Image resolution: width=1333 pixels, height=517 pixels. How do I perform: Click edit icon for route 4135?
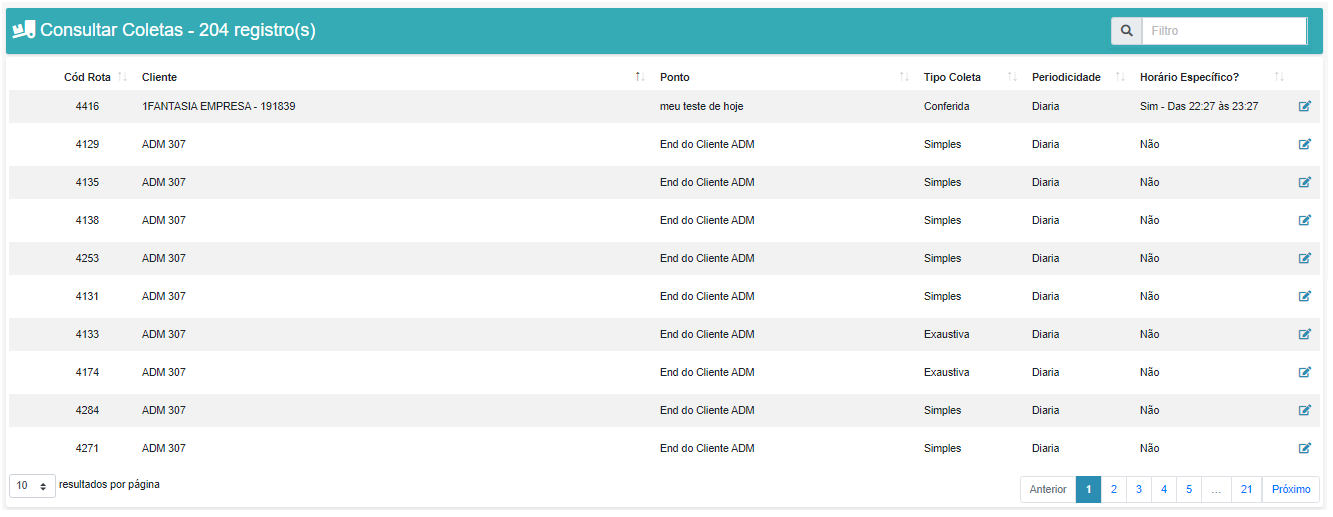(x=1304, y=182)
